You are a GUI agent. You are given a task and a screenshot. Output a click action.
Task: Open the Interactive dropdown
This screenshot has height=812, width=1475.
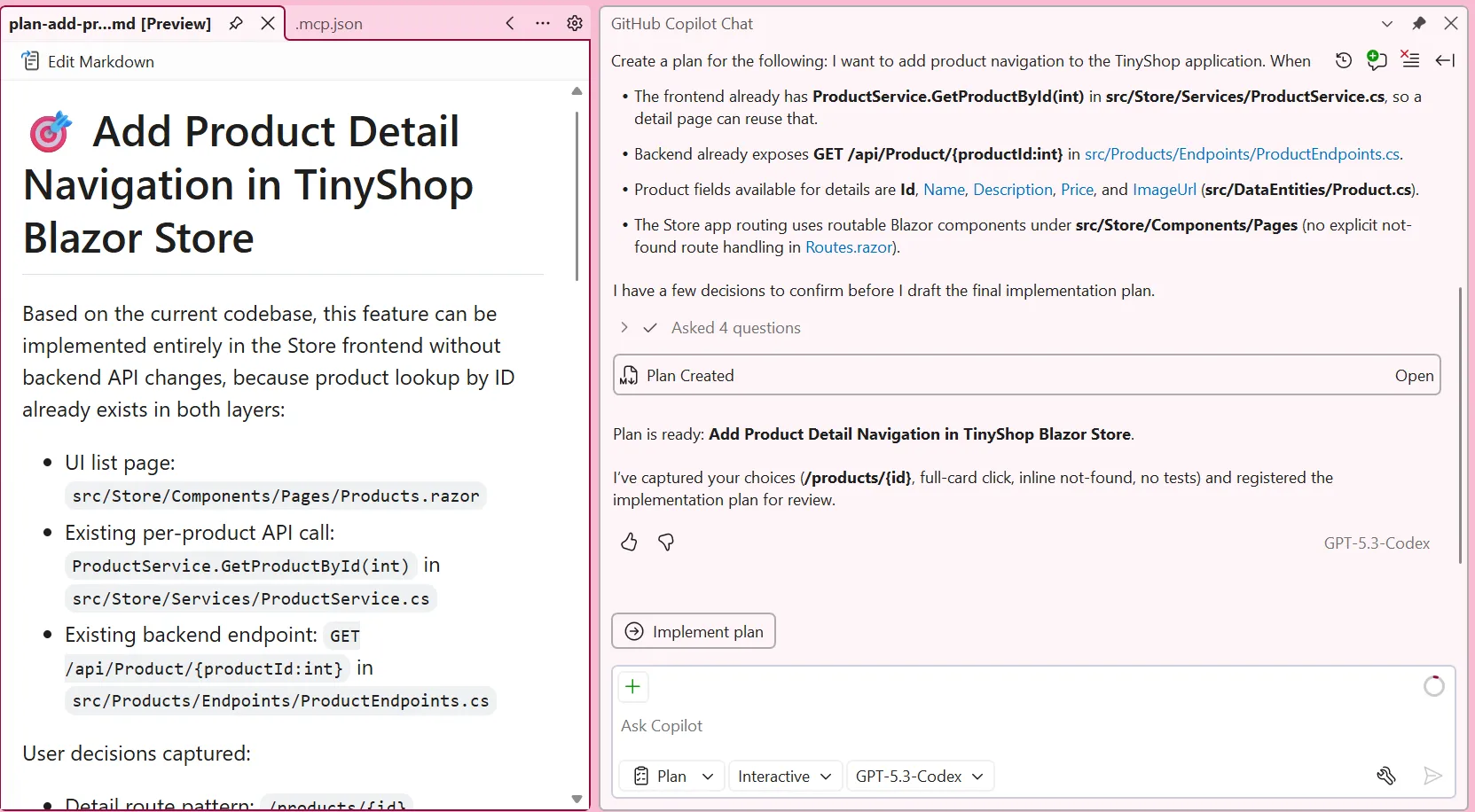click(785, 777)
